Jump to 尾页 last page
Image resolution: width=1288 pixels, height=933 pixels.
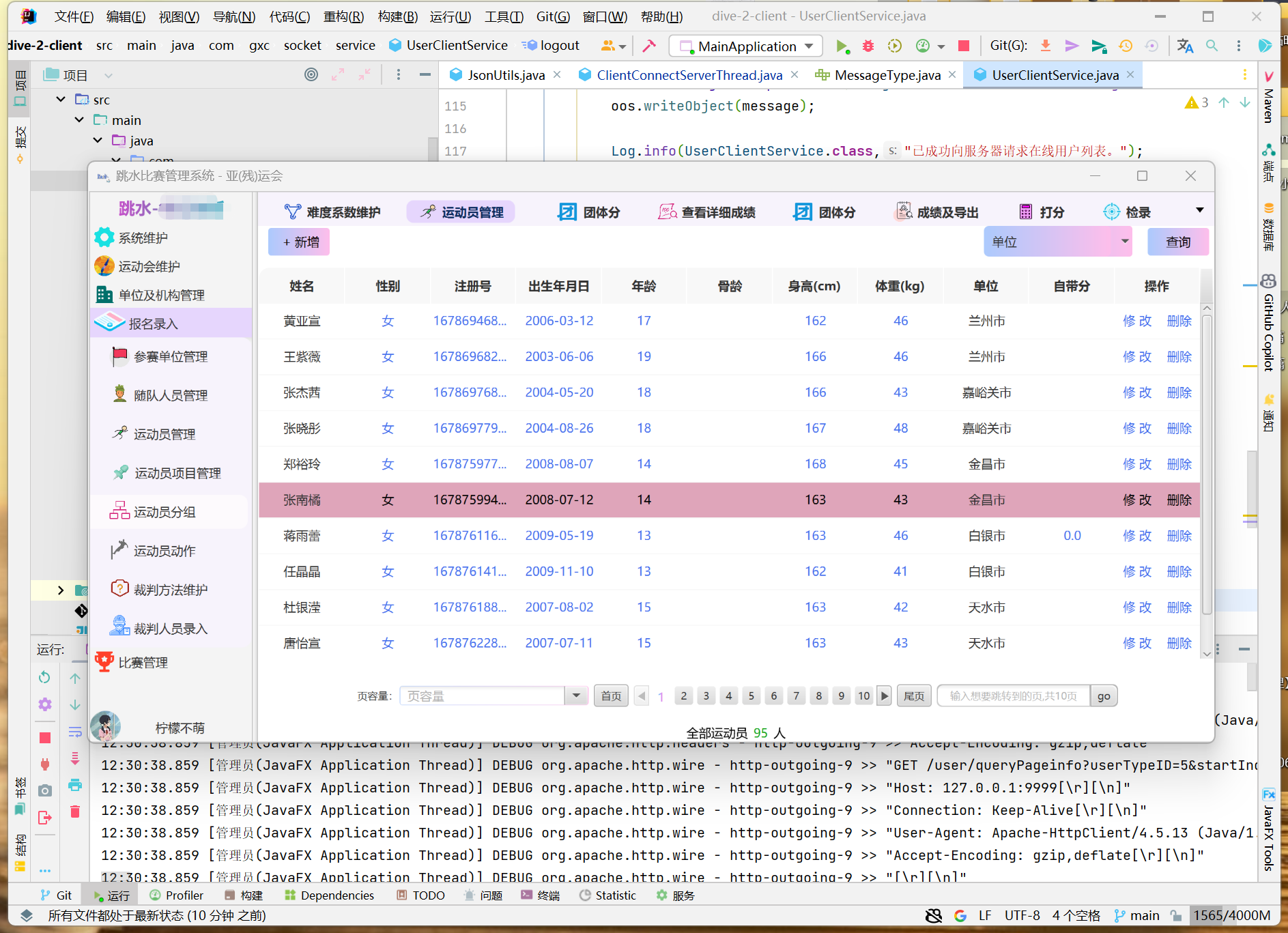914,695
